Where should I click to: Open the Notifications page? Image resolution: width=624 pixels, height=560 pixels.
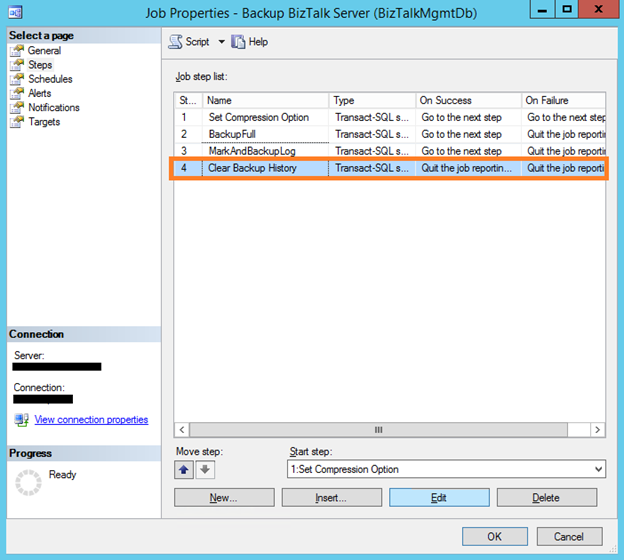click(x=54, y=107)
